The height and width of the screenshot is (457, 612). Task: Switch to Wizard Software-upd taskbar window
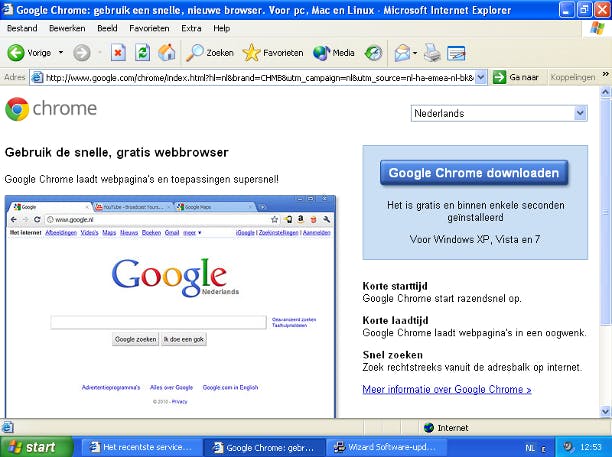(x=386, y=447)
